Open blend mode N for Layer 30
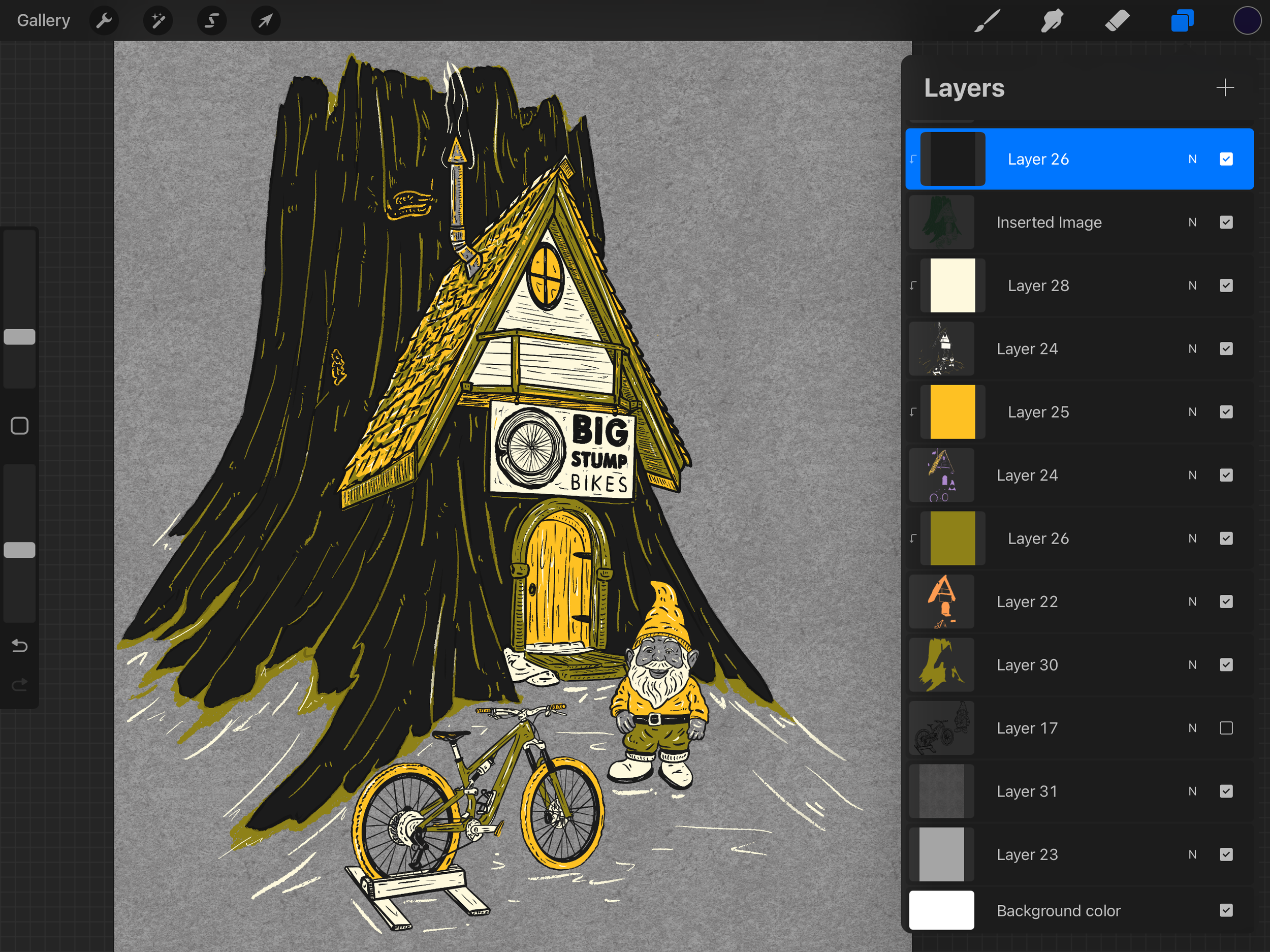Image resolution: width=1270 pixels, height=952 pixels. click(x=1192, y=665)
